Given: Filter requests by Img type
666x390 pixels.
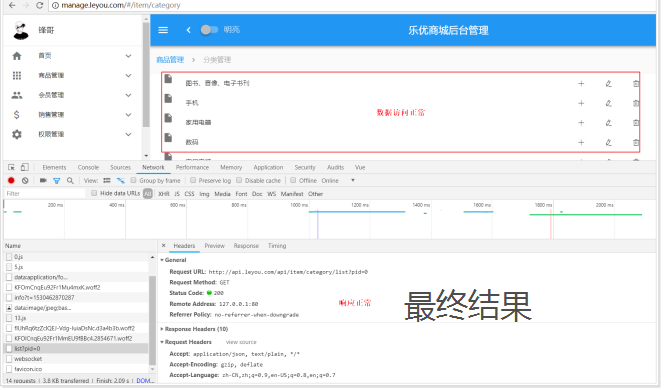Looking at the screenshot, I should (204, 194).
